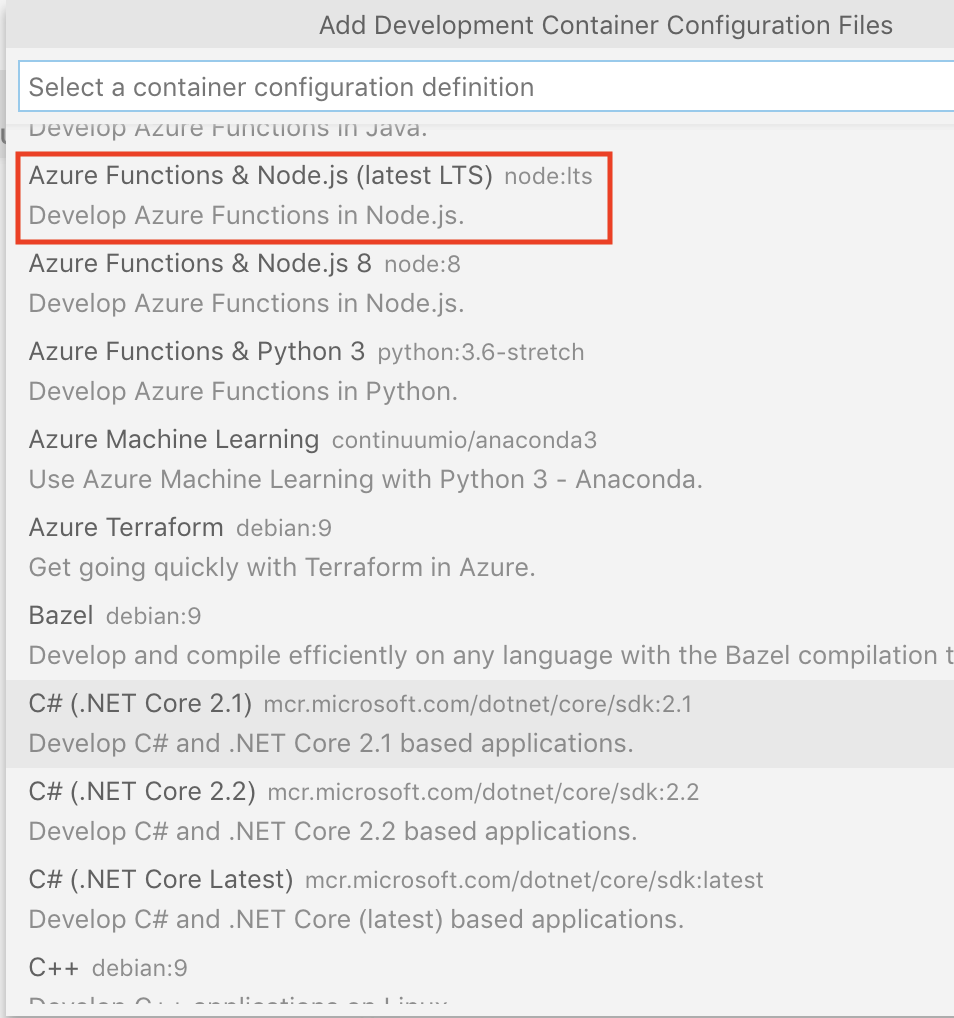Choose the Azure Terraform container definition
Image resolution: width=954 pixels, height=1018 pixels.
[126, 528]
